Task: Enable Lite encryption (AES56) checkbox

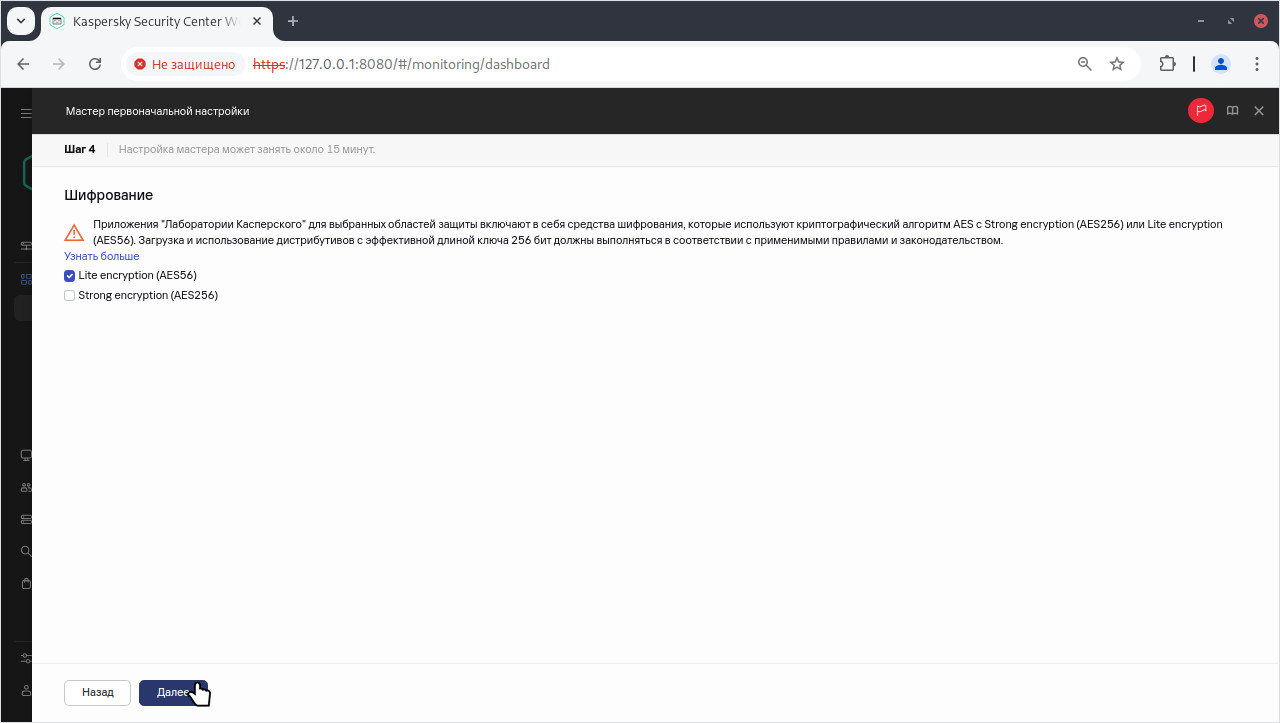Action: (x=70, y=275)
